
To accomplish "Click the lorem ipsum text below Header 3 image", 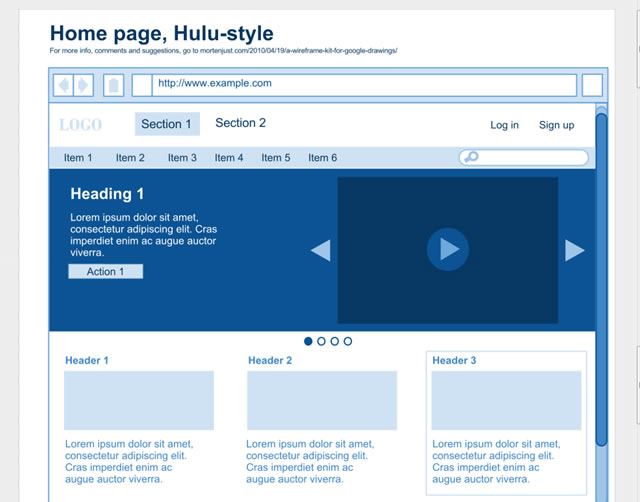I will pyautogui.click(x=496, y=461).
